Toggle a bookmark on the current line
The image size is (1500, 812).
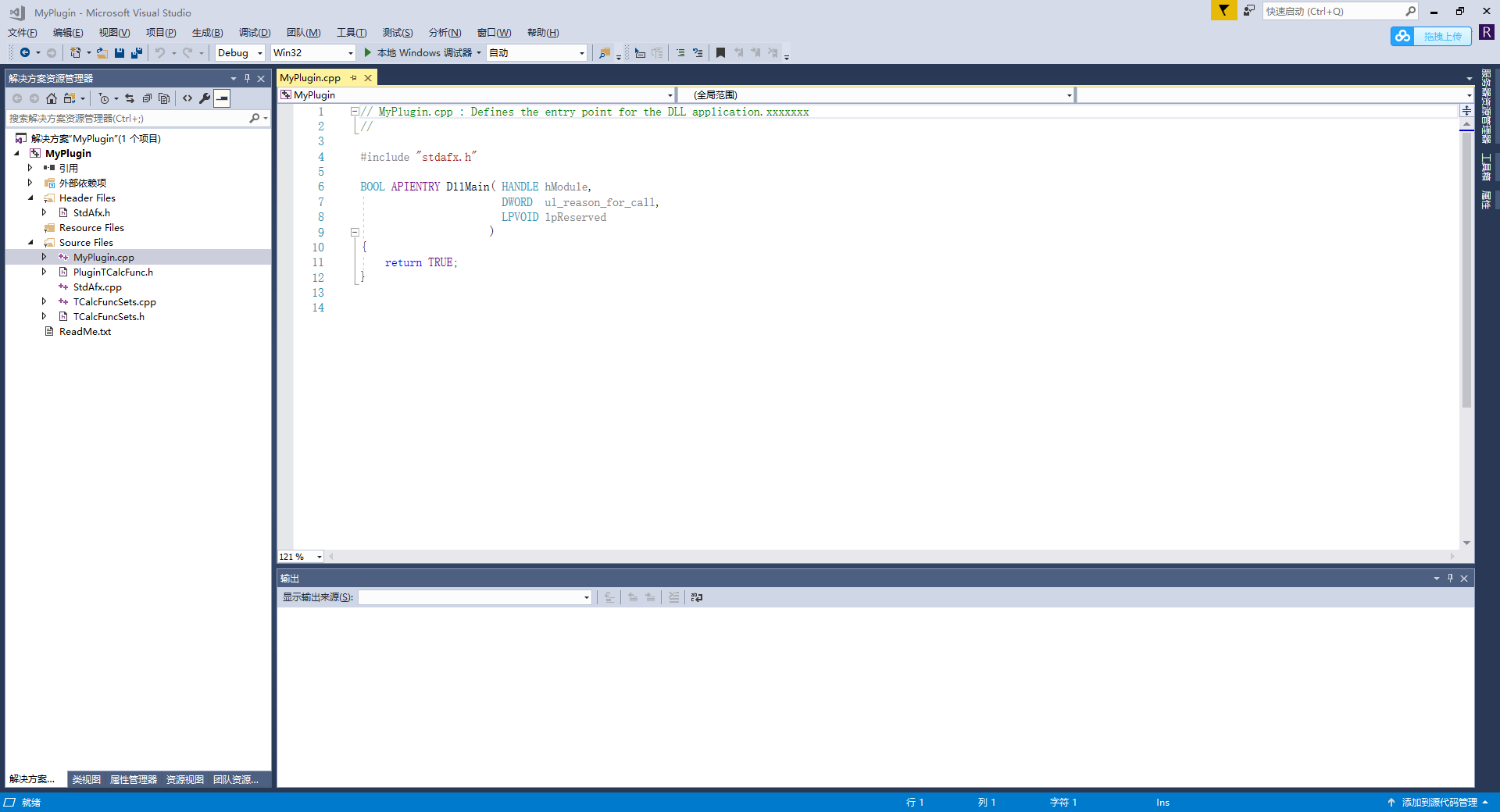(x=721, y=53)
